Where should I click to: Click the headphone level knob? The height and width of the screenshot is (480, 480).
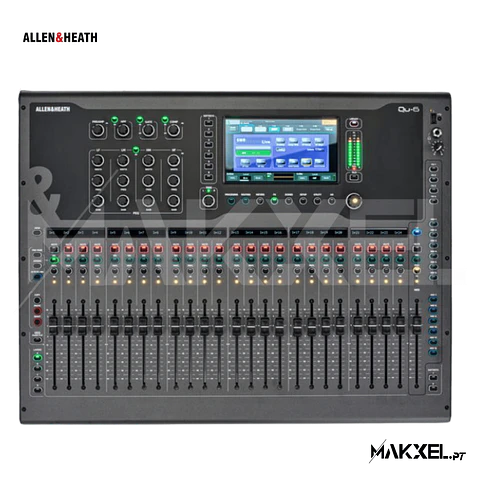click(438, 147)
